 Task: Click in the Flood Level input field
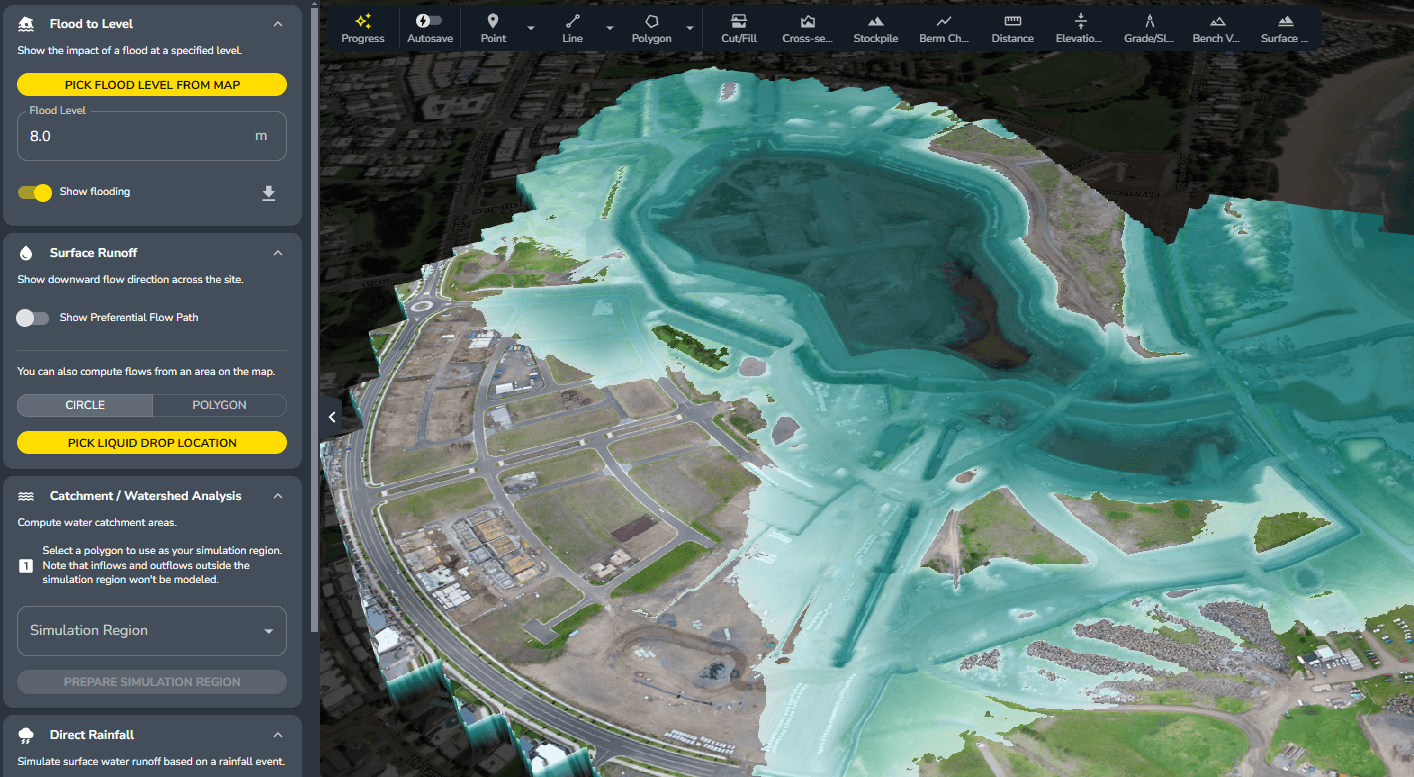[x=135, y=136]
